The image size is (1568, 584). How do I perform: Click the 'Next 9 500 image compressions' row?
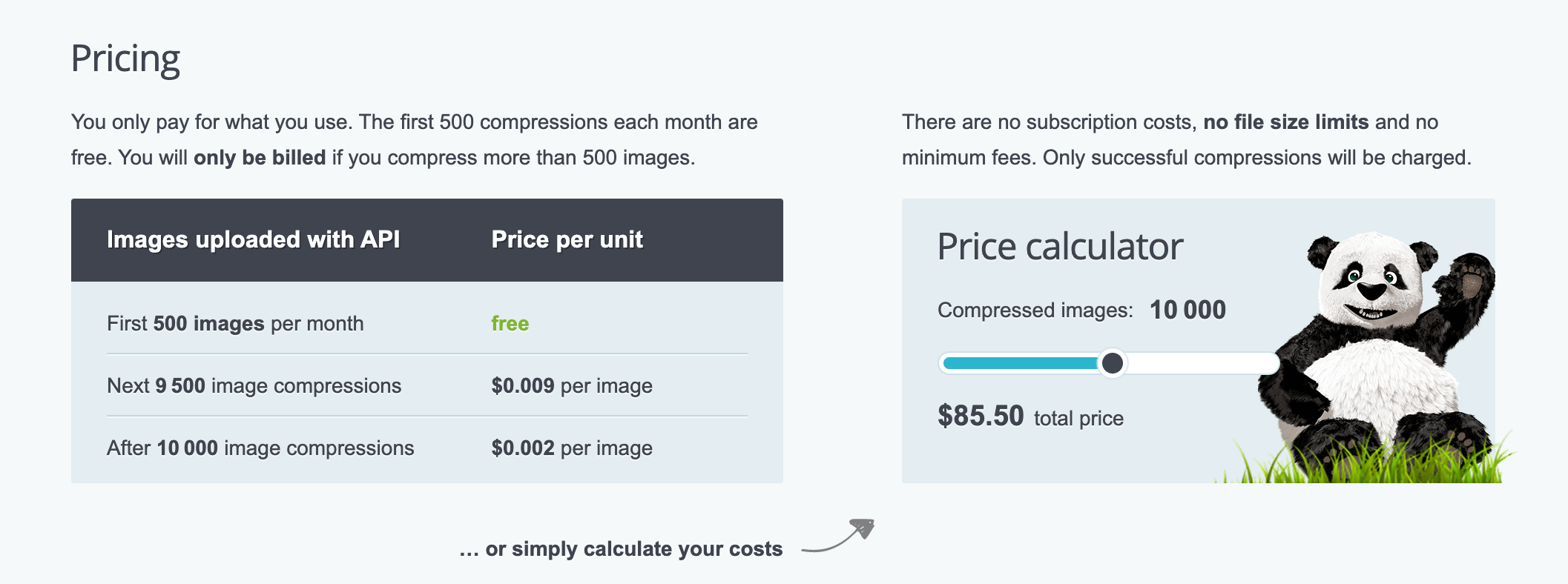click(427, 385)
